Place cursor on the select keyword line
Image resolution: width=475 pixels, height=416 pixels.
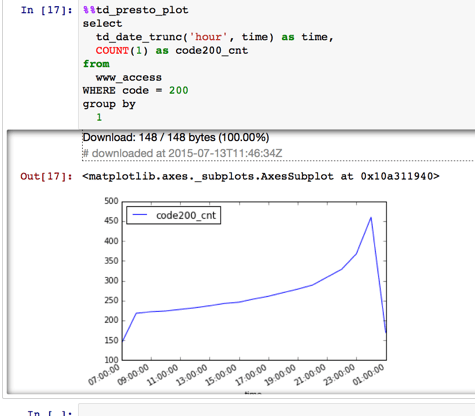pyautogui.click(x=102, y=24)
